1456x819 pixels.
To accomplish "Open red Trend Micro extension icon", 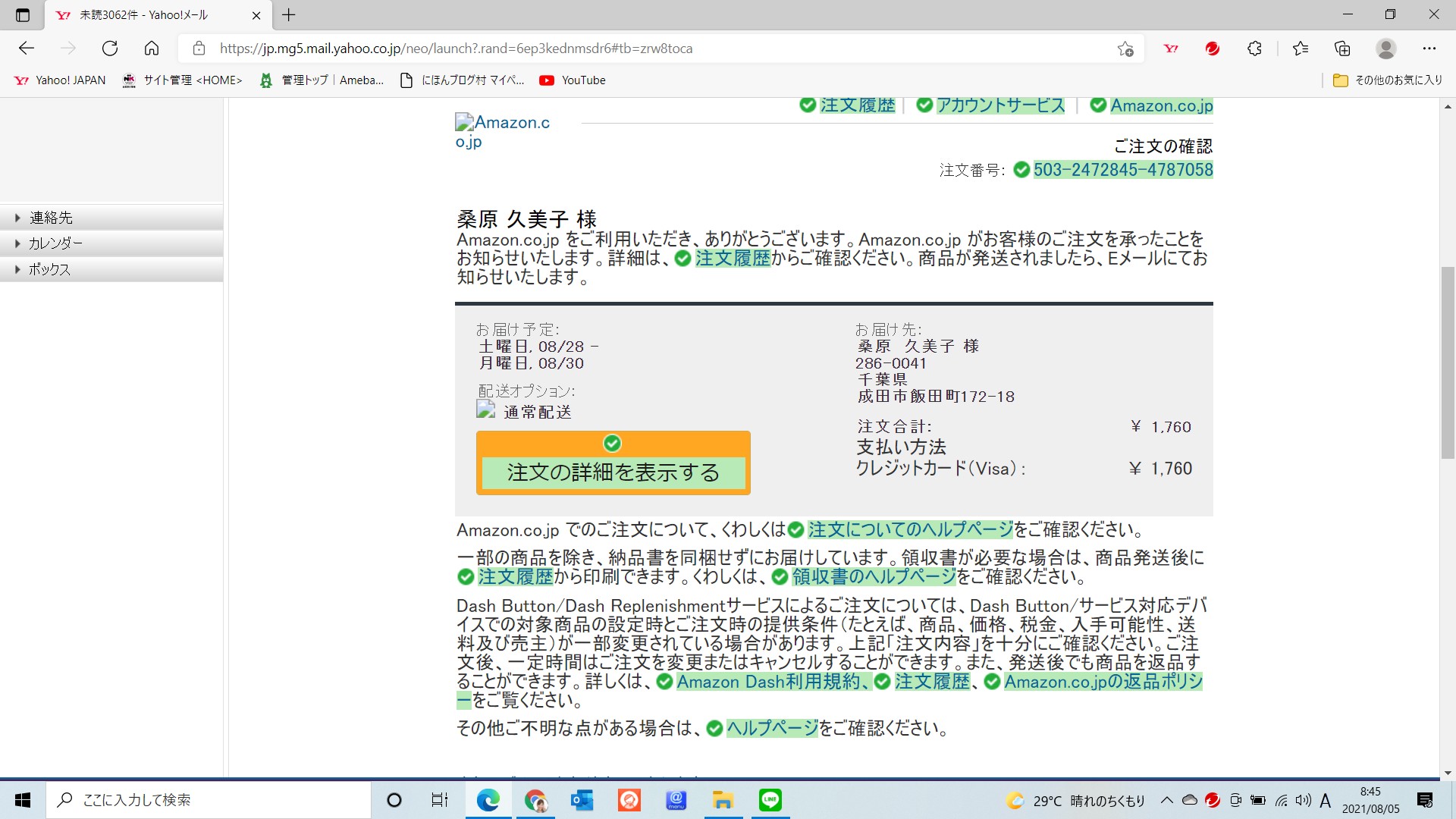I will coord(1213,49).
